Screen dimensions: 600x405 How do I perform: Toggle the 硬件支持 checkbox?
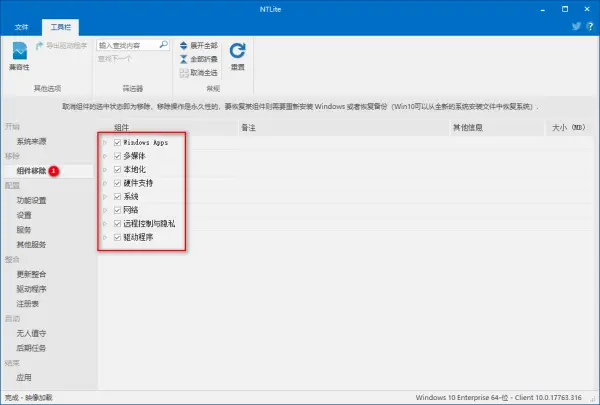click(x=117, y=183)
